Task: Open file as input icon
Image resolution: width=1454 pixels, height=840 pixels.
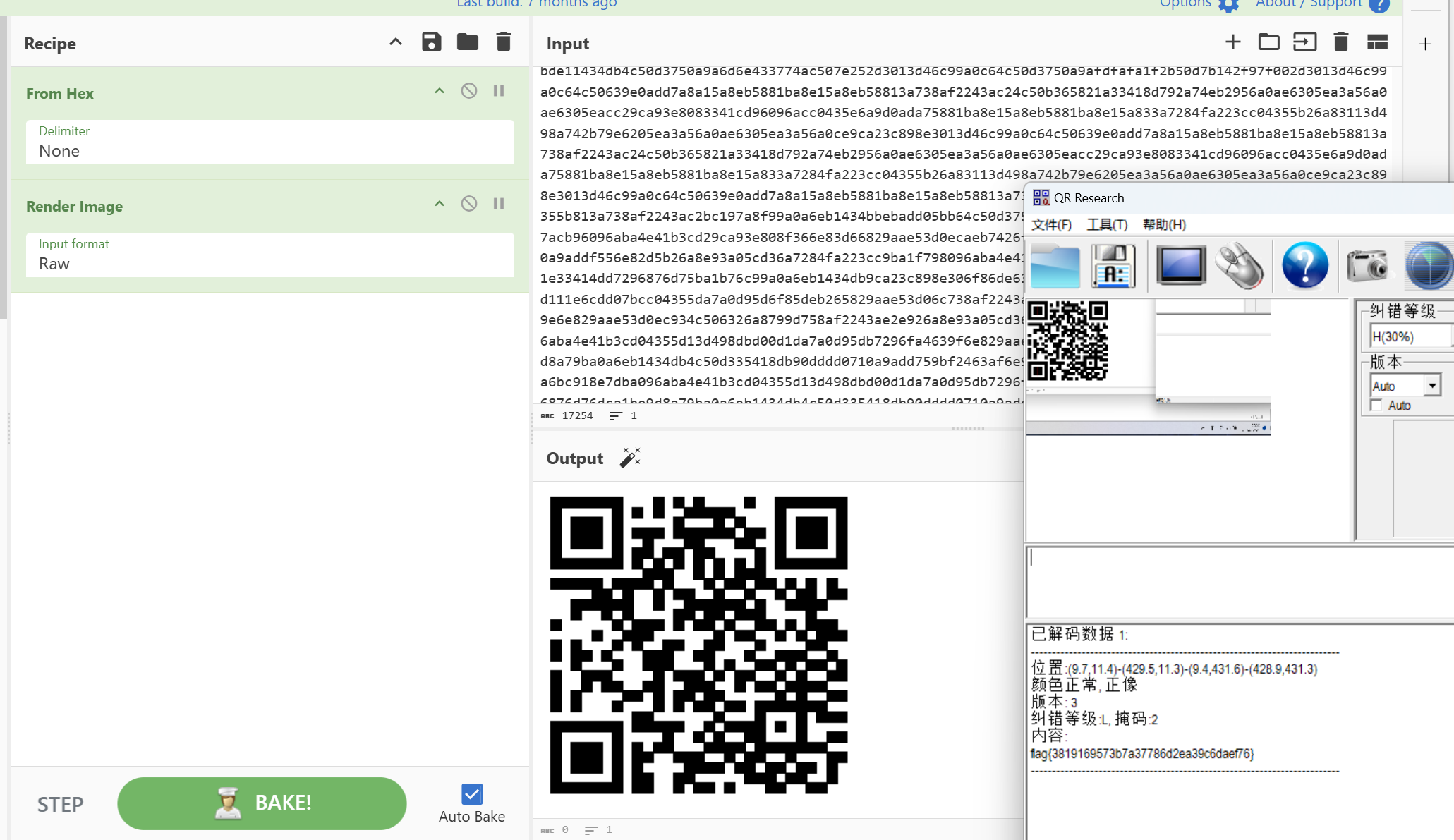Action: pos(1304,42)
